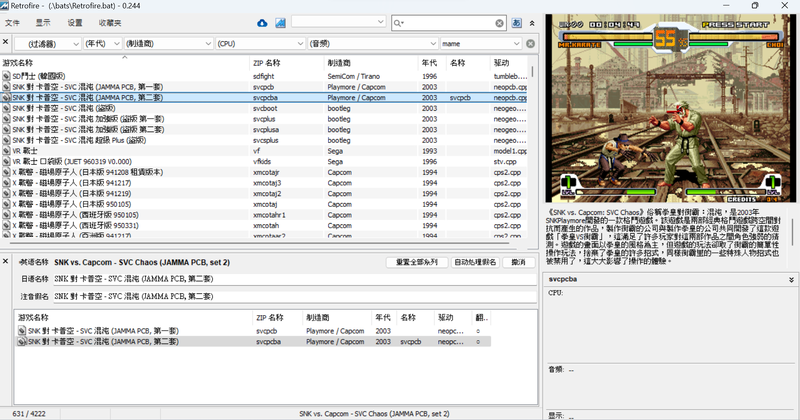The image size is (800, 420).
Task: Click the game icon of the sdfight row
Action: [6, 76]
